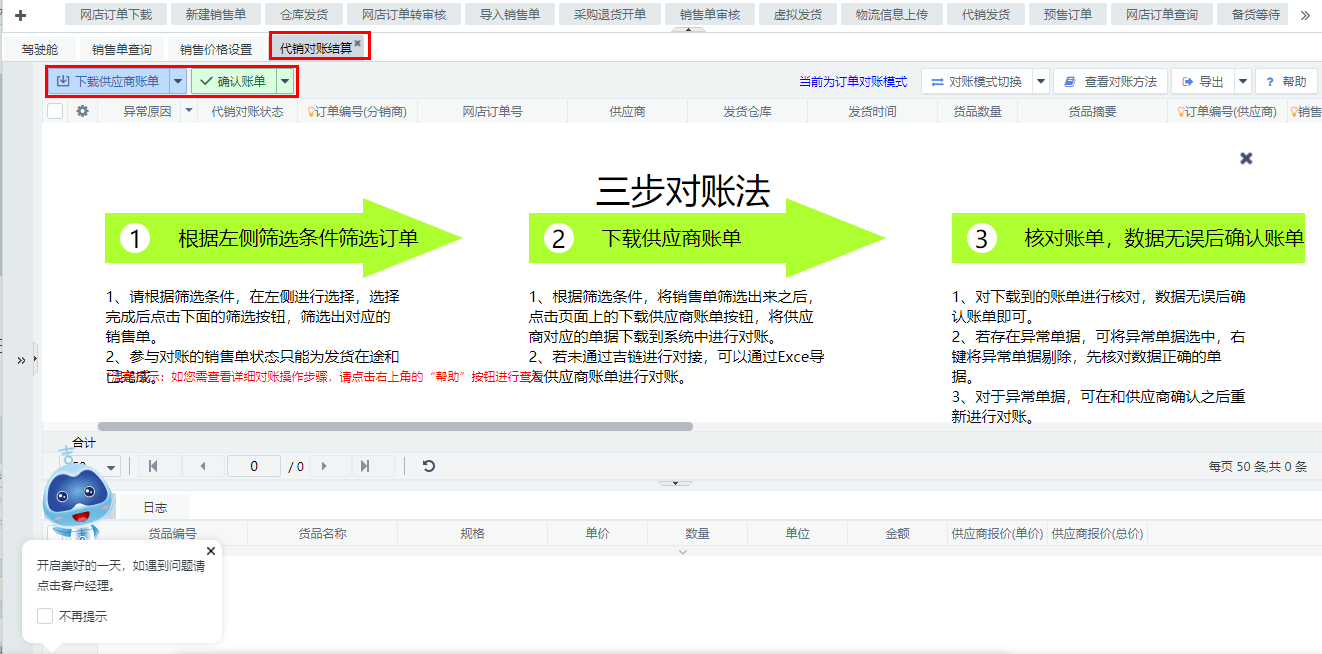Viewport: 1322px width, 654px height.
Task: Open 查看对账方法
Action: coord(1111,81)
